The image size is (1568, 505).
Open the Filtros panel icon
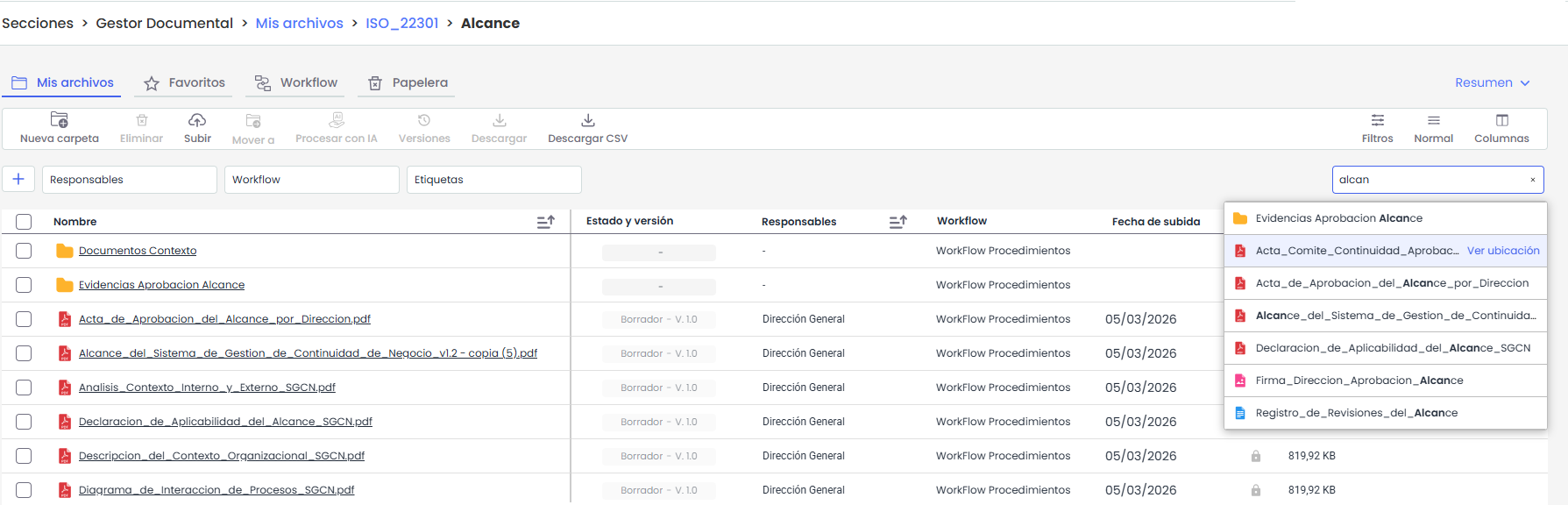pos(1377,120)
